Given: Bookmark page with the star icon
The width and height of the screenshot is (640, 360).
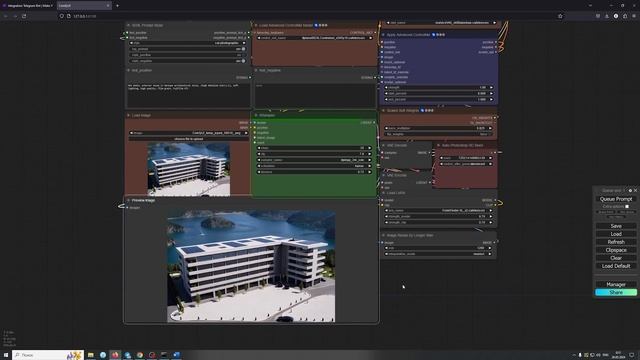Looking at the screenshot, I should 560,16.
